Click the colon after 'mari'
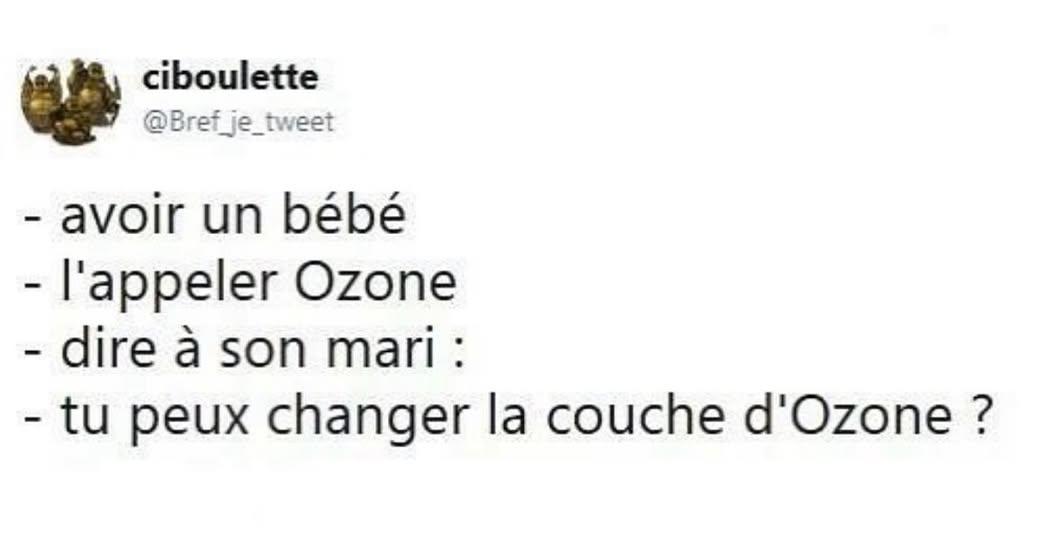 click(458, 356)
